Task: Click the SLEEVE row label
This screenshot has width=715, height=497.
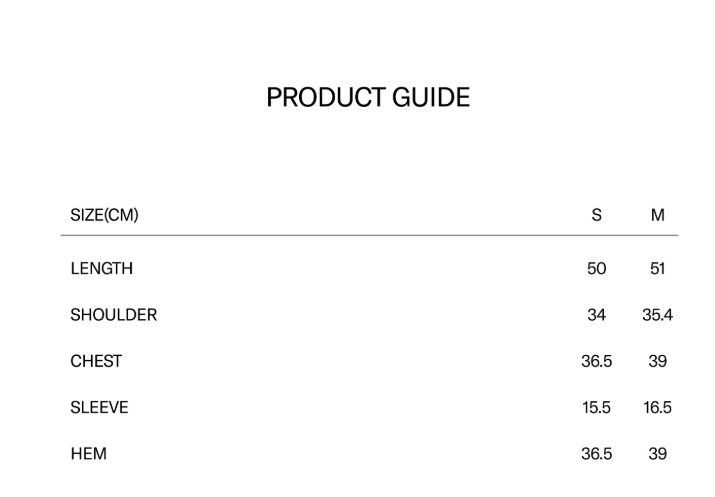Action: (99, 407)
